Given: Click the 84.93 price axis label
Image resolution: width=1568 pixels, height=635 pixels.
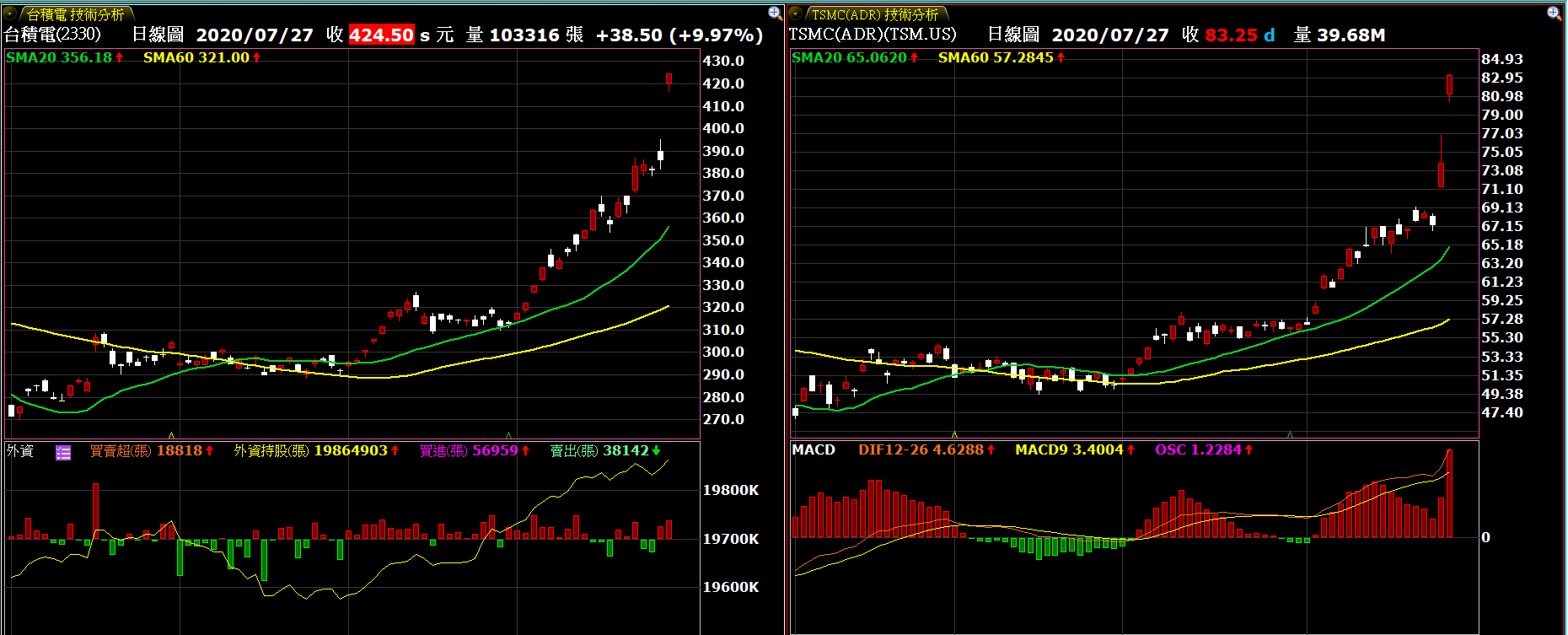Looking at the screenshot, I should click(x=1502, y=59).
